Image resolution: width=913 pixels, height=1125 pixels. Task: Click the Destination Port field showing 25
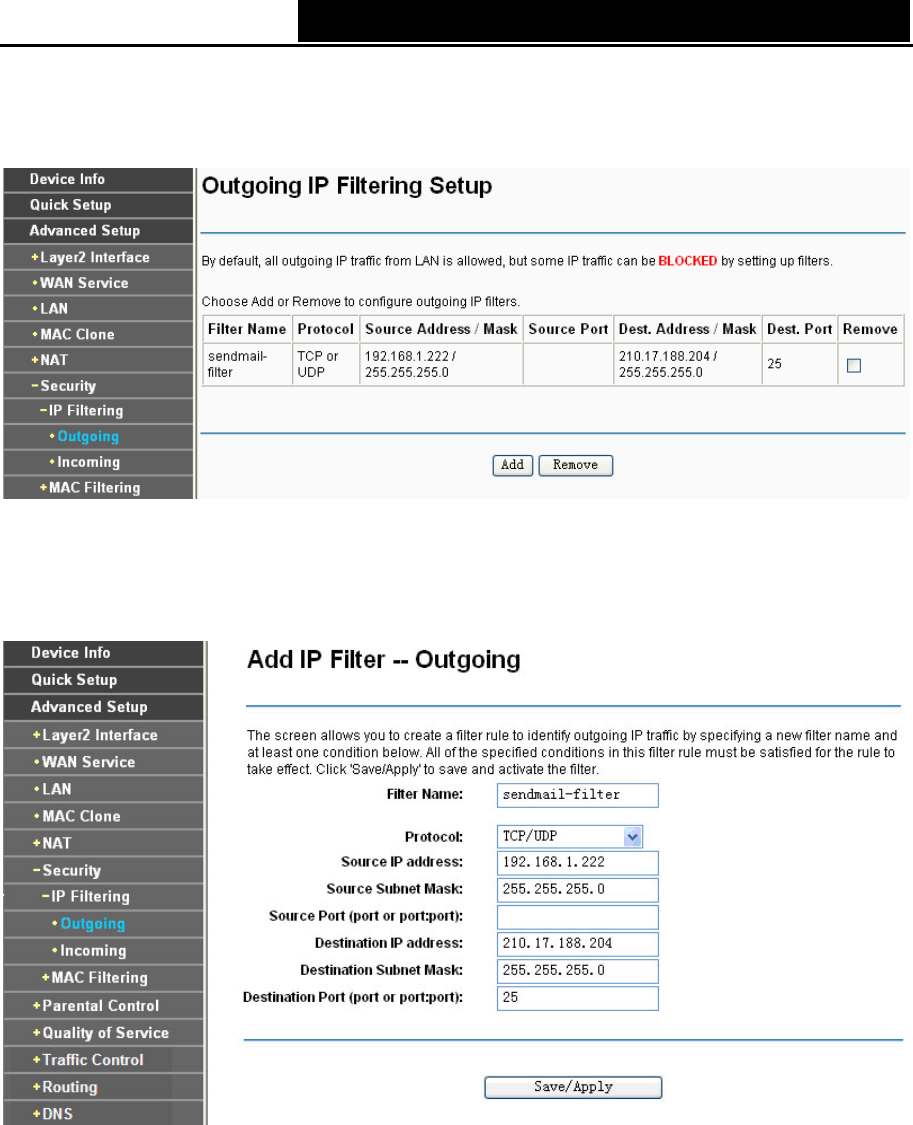577,998
